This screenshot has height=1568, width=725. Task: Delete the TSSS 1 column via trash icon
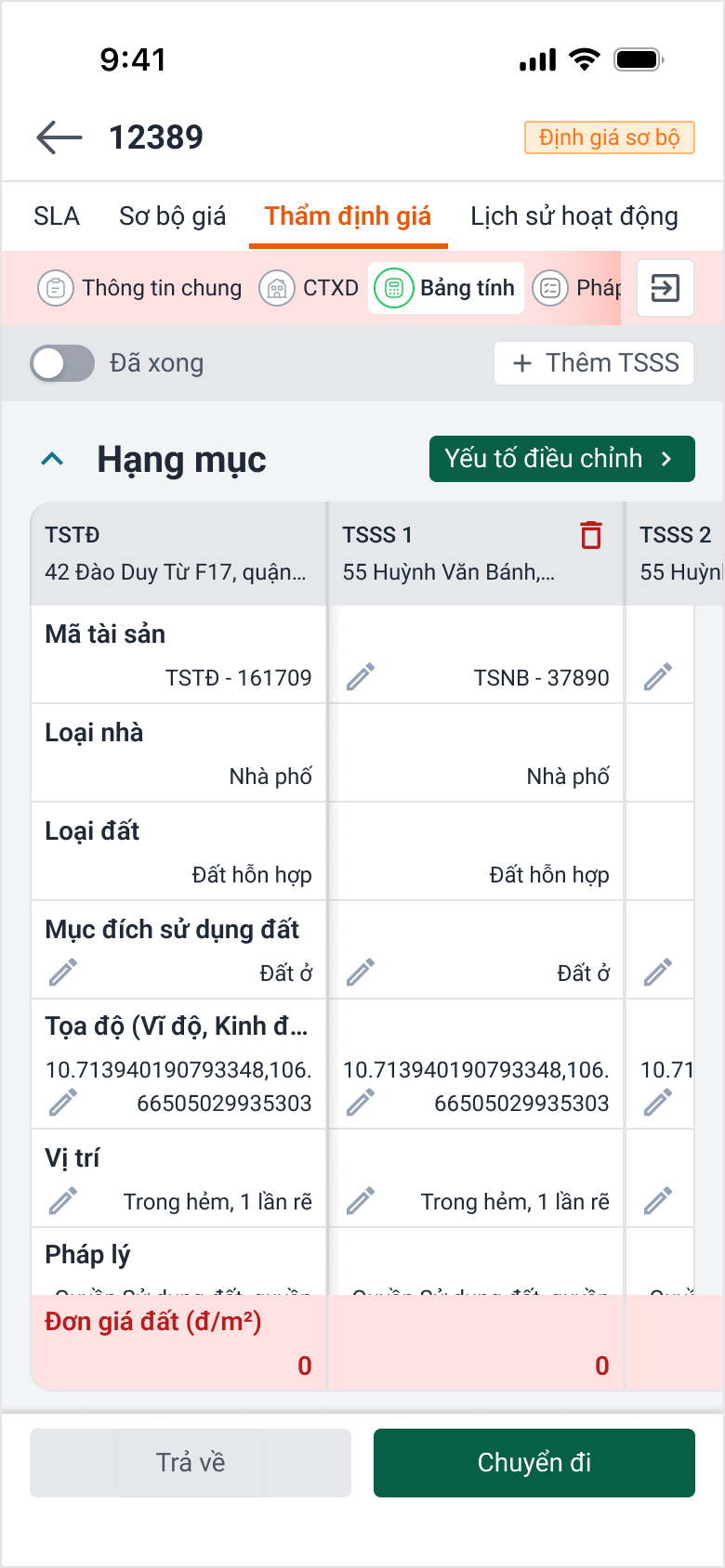(591, 535)
